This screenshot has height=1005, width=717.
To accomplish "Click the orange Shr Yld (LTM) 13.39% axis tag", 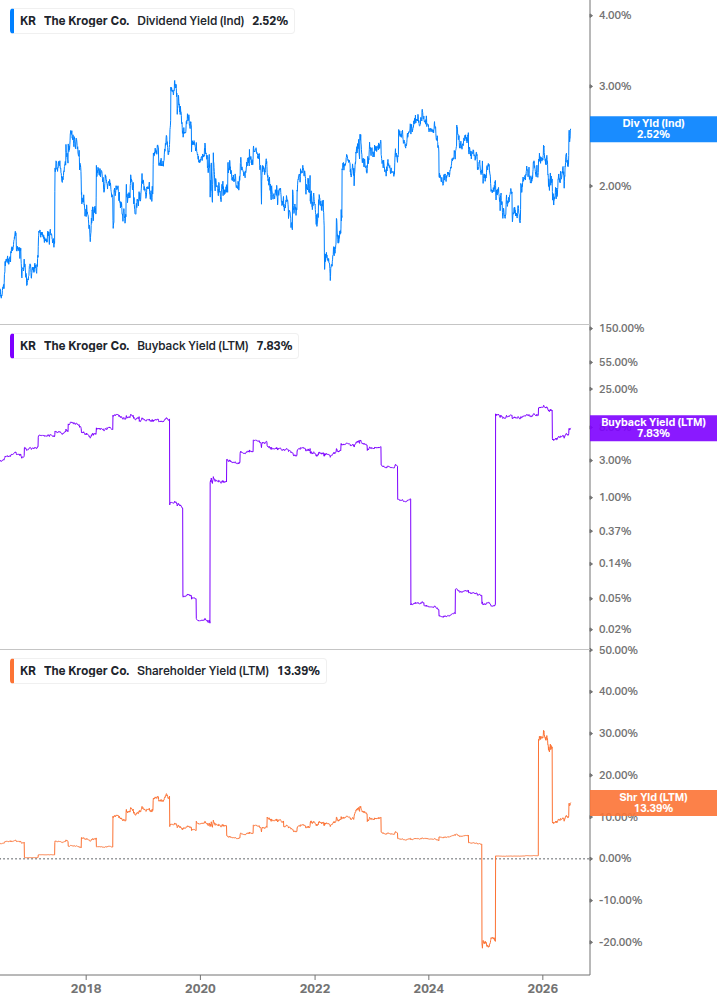I will pyautogui.click(x=653, y=803).
